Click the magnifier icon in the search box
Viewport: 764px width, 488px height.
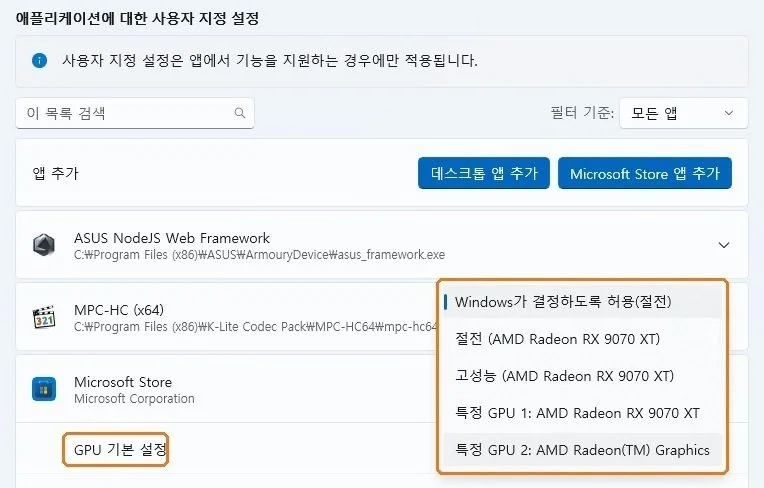[x=240, y=113]
